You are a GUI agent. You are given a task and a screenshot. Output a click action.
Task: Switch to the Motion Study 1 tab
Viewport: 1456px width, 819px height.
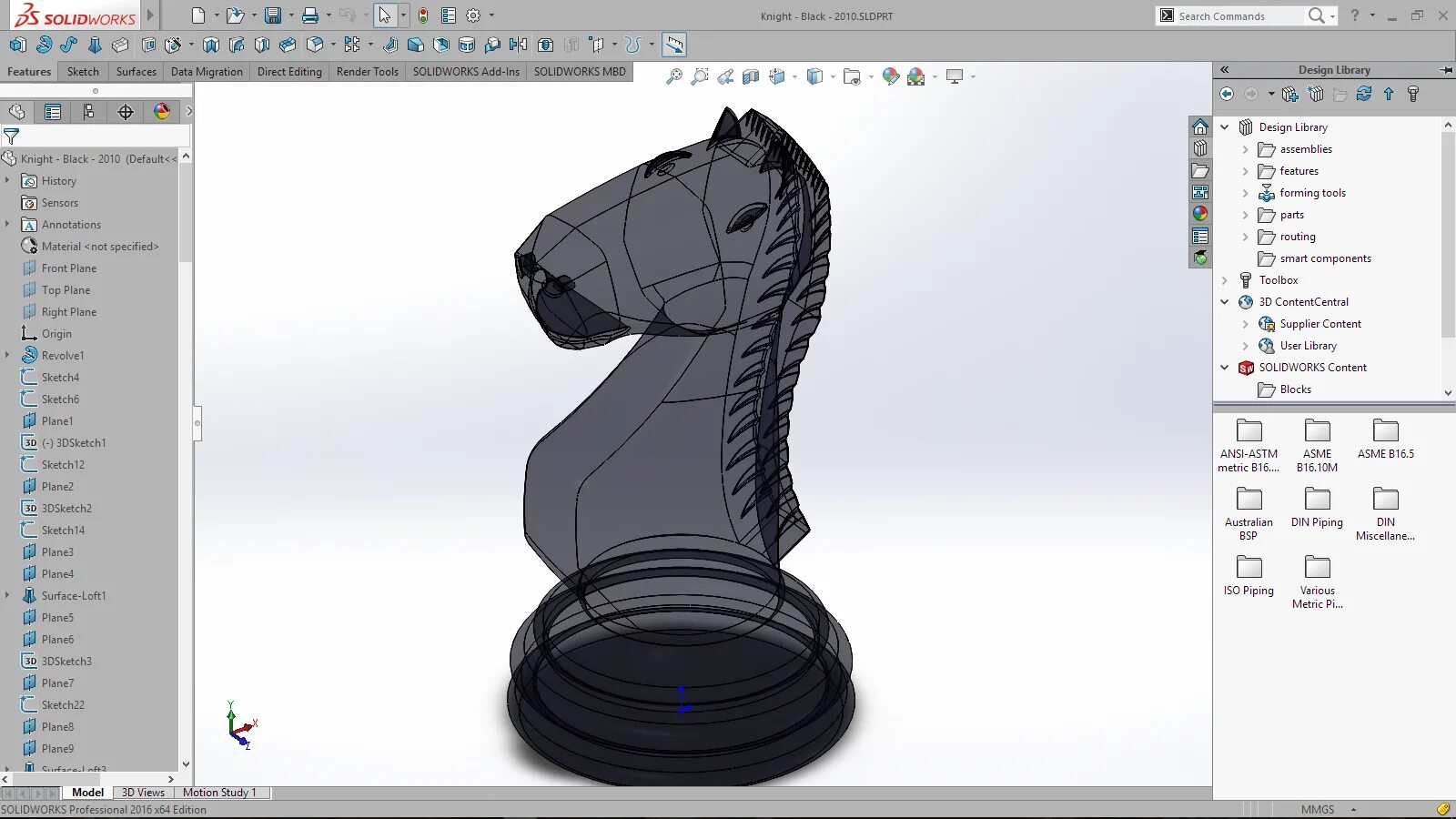(219, 793)
